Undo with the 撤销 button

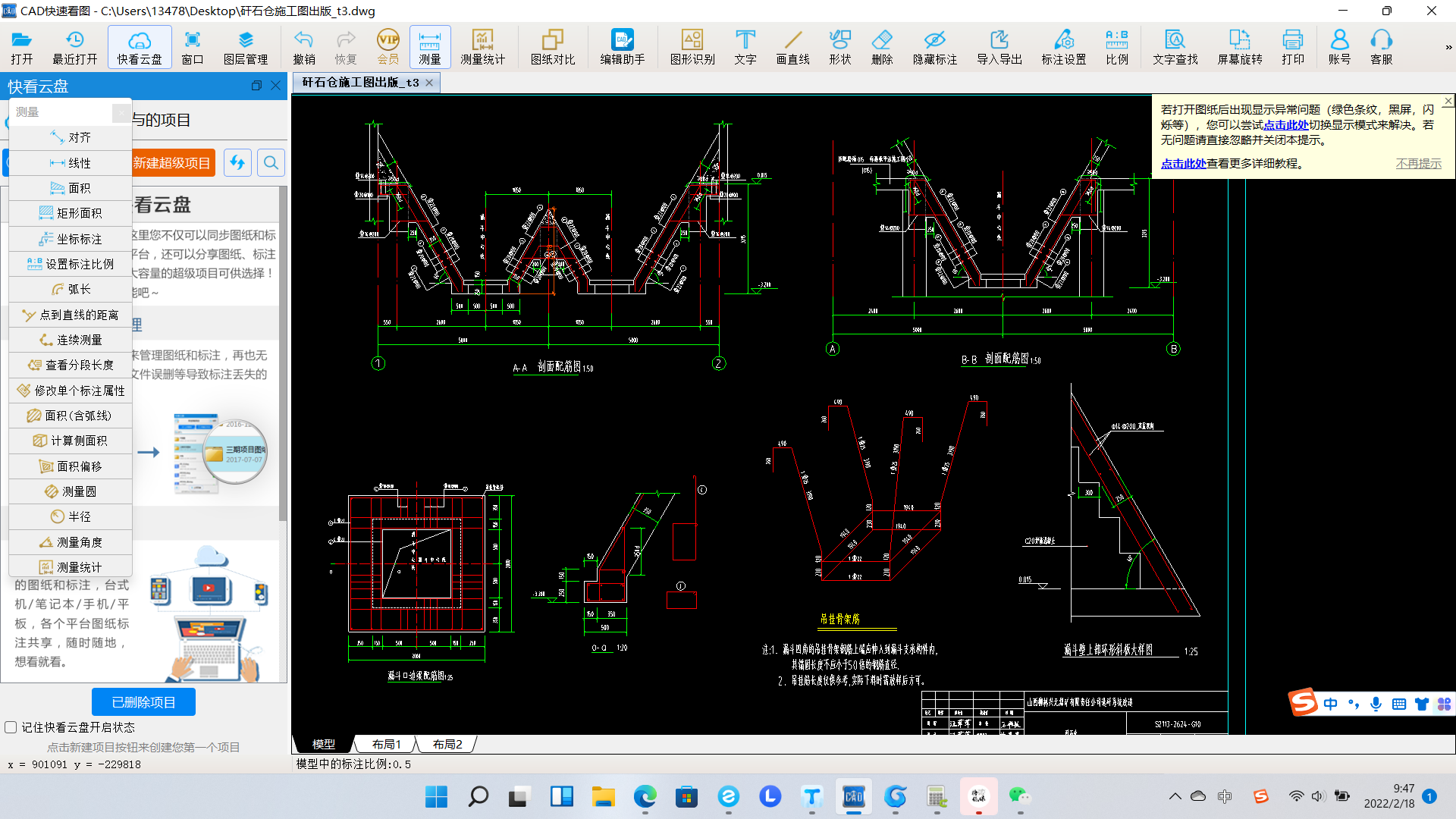(304, 47)
